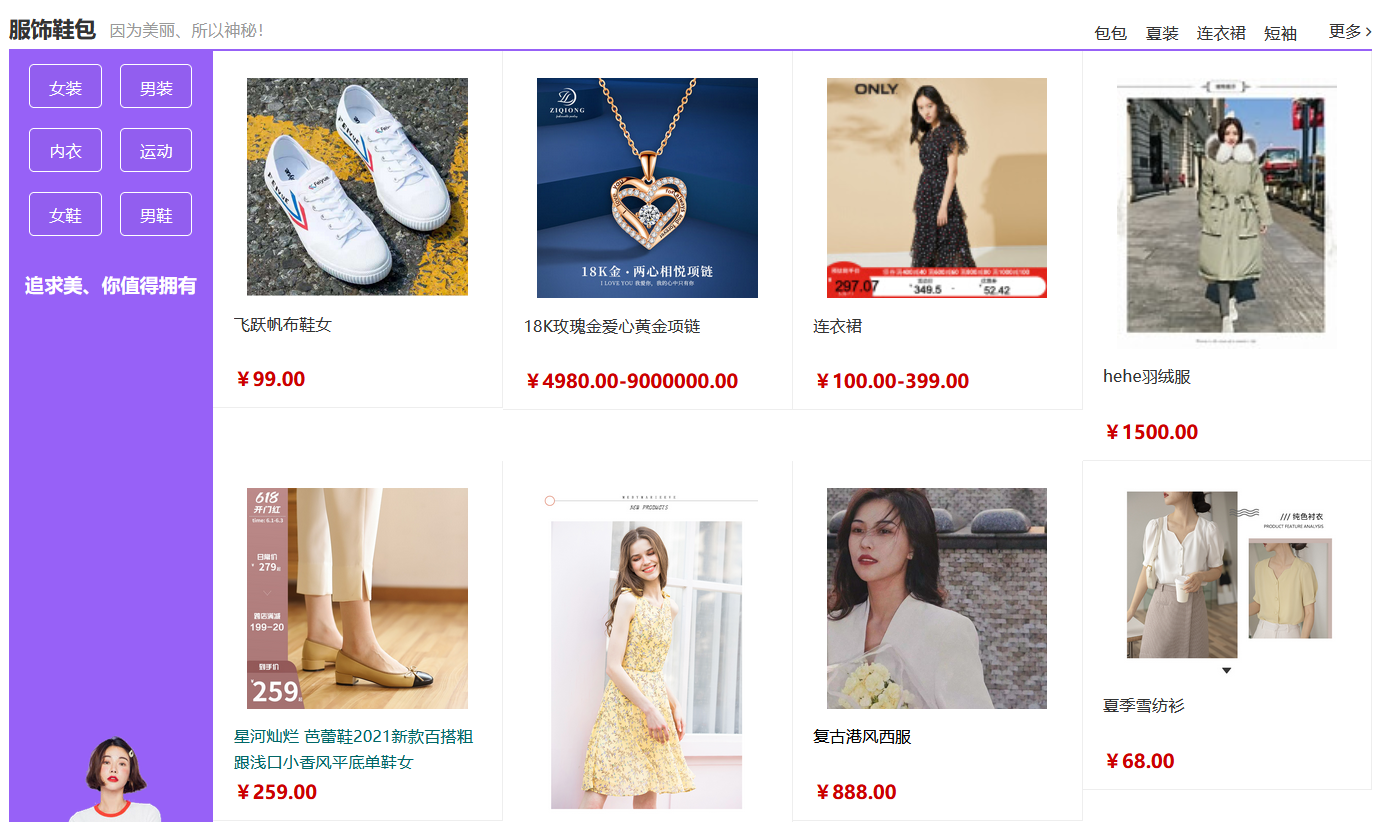Select the 夏装 top navigation link
Image resolution: width=1379 pixels, height=822 pixels.
(x=1162, y=33)
